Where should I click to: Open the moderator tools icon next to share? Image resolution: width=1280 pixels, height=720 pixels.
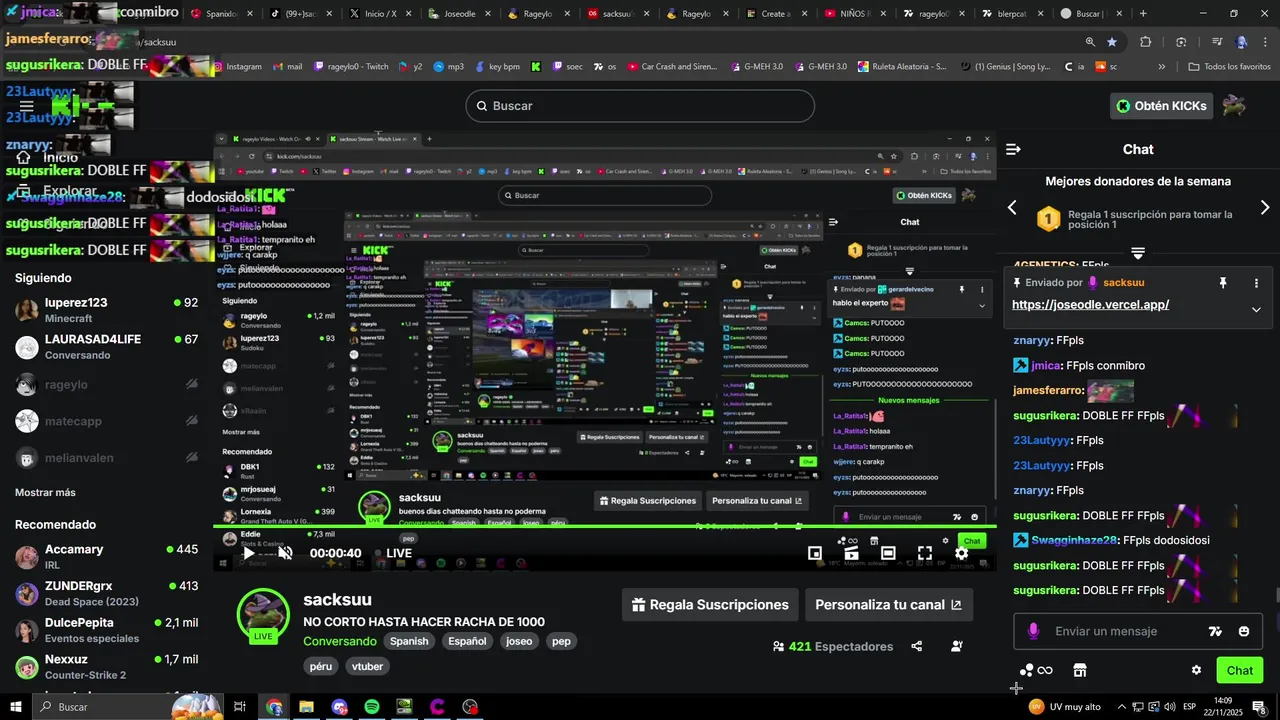click(x=956, y=646)
